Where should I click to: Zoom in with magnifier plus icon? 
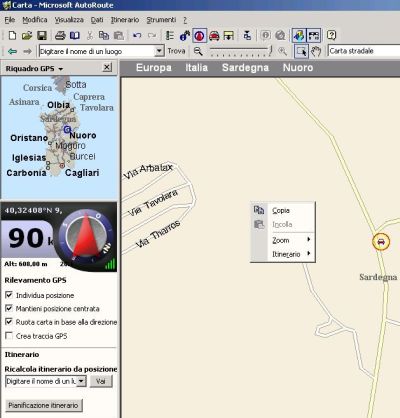(x=282, y=51)
